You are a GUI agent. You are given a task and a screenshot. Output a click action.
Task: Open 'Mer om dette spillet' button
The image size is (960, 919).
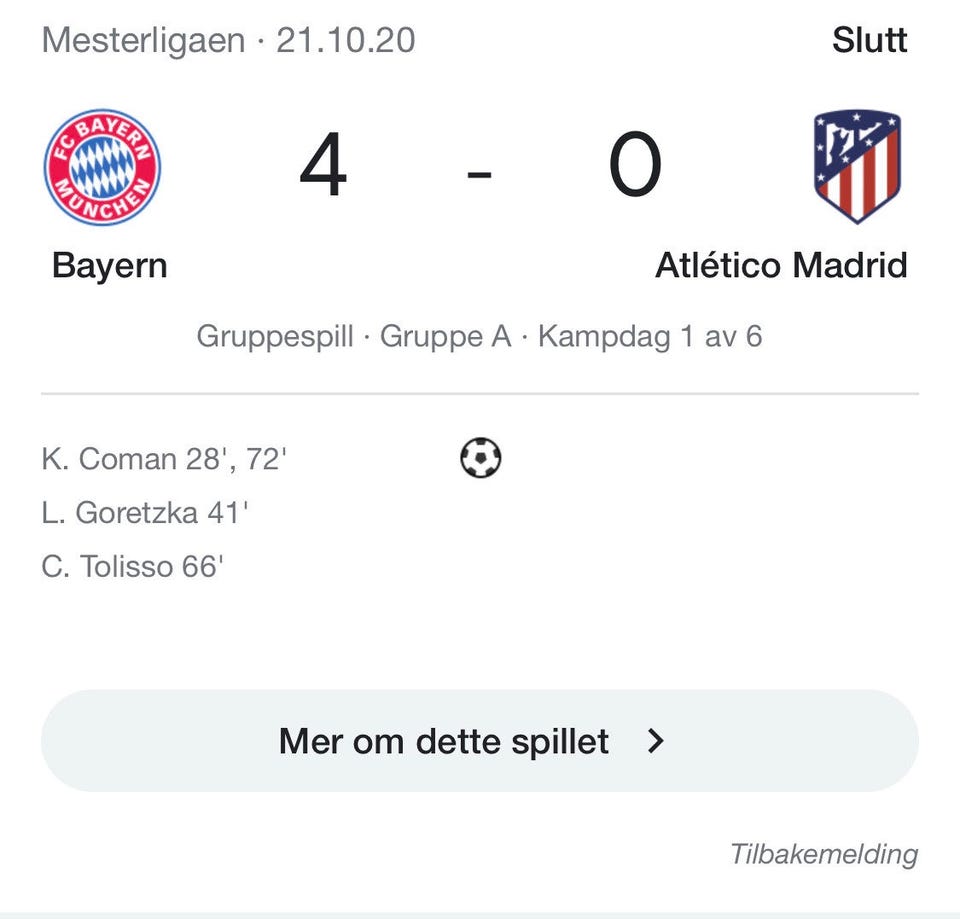480,741
